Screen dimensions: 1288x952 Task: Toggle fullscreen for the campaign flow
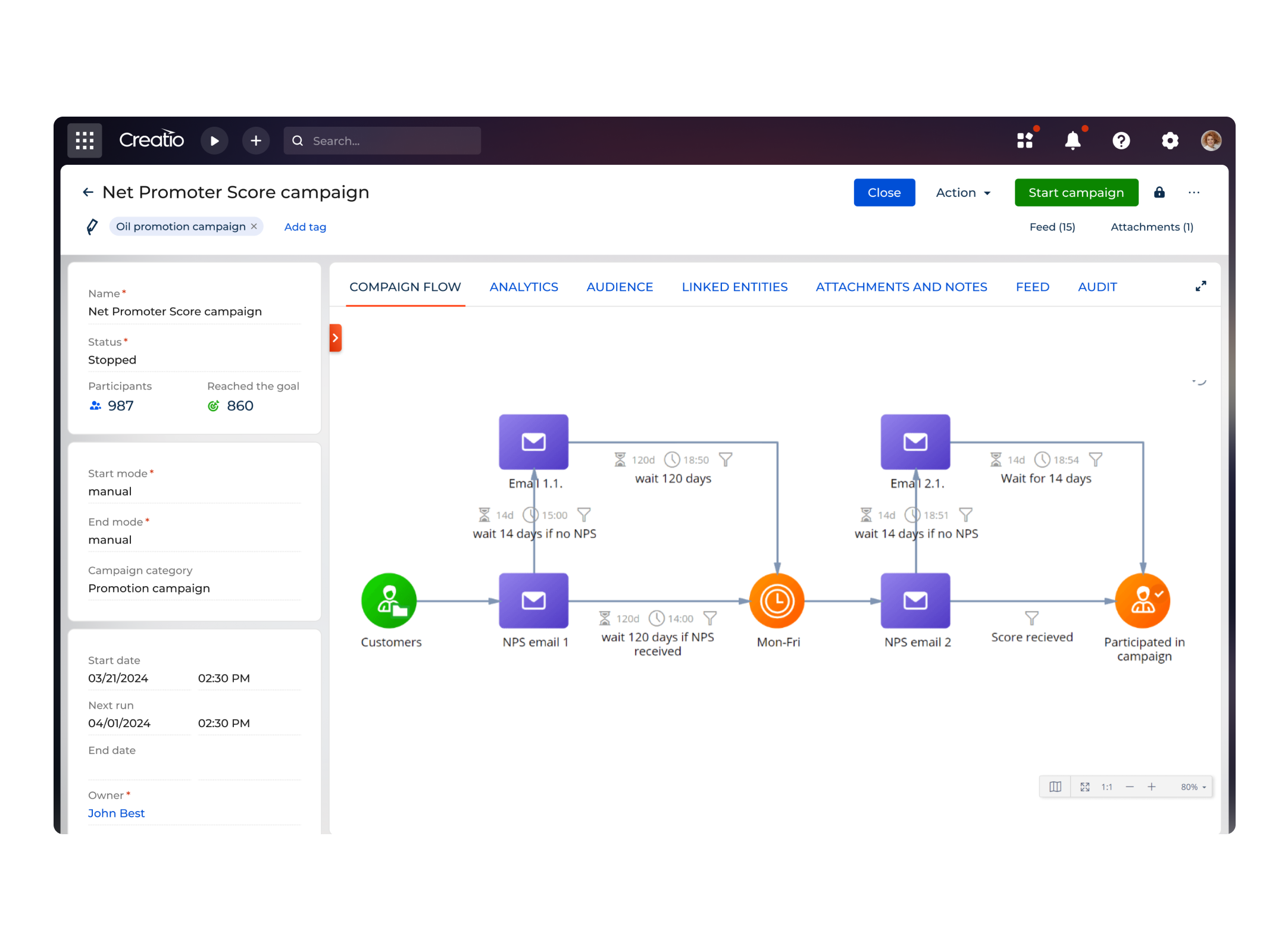[1201, 286]
